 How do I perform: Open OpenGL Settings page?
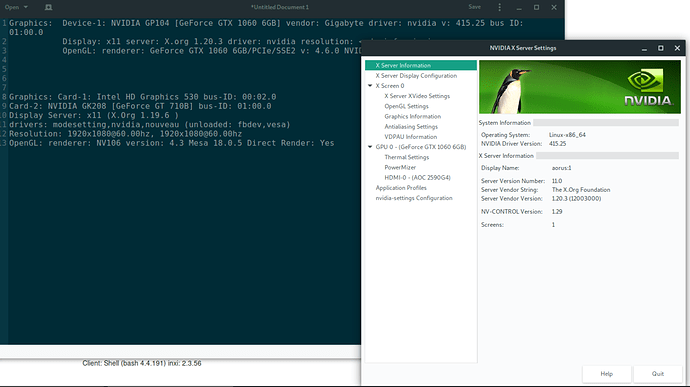tap(406, 106)
